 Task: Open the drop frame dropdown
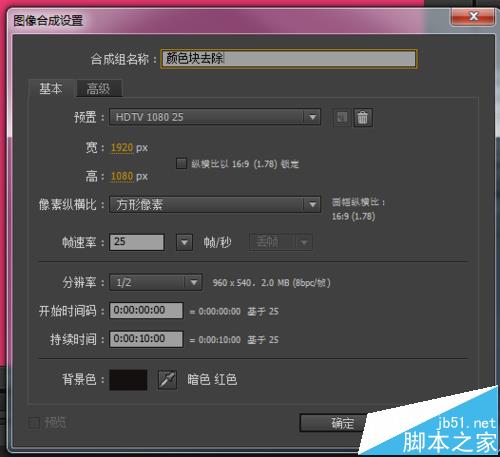pos(281,242)
